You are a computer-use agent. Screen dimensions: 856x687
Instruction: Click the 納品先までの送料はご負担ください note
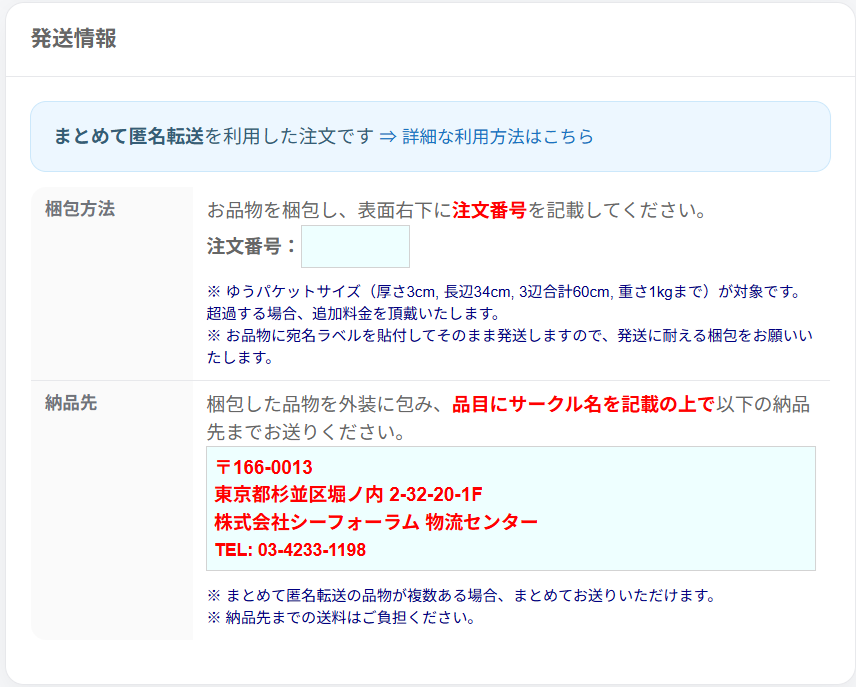[x=342, y=617]
